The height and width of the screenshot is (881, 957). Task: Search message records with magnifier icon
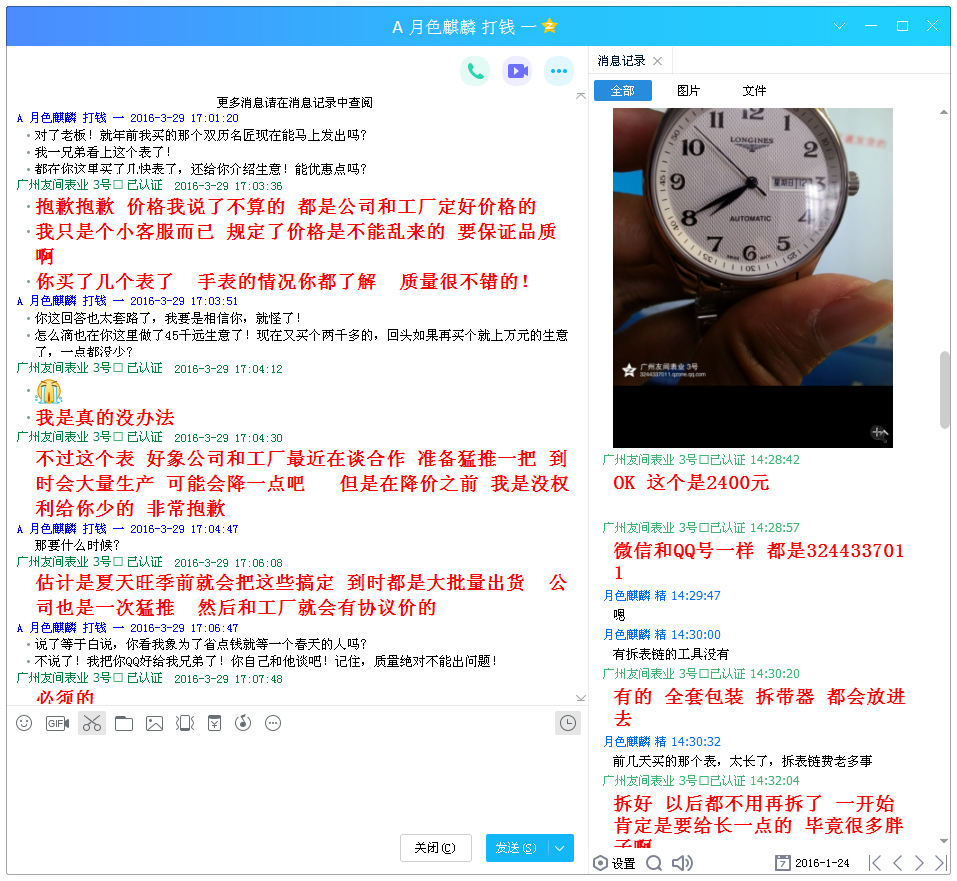click(x=654, y=863)
